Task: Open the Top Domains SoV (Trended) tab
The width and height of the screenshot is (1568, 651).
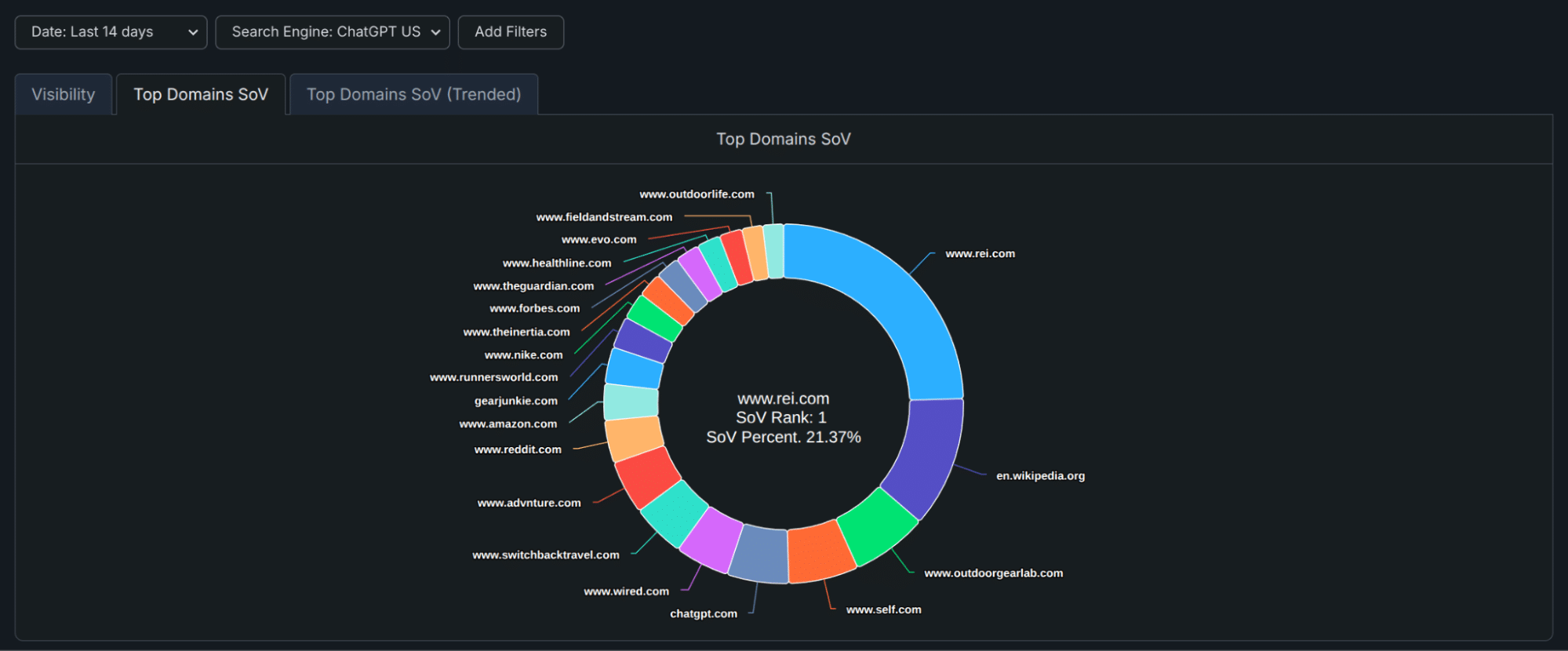Action: [414, 95]
